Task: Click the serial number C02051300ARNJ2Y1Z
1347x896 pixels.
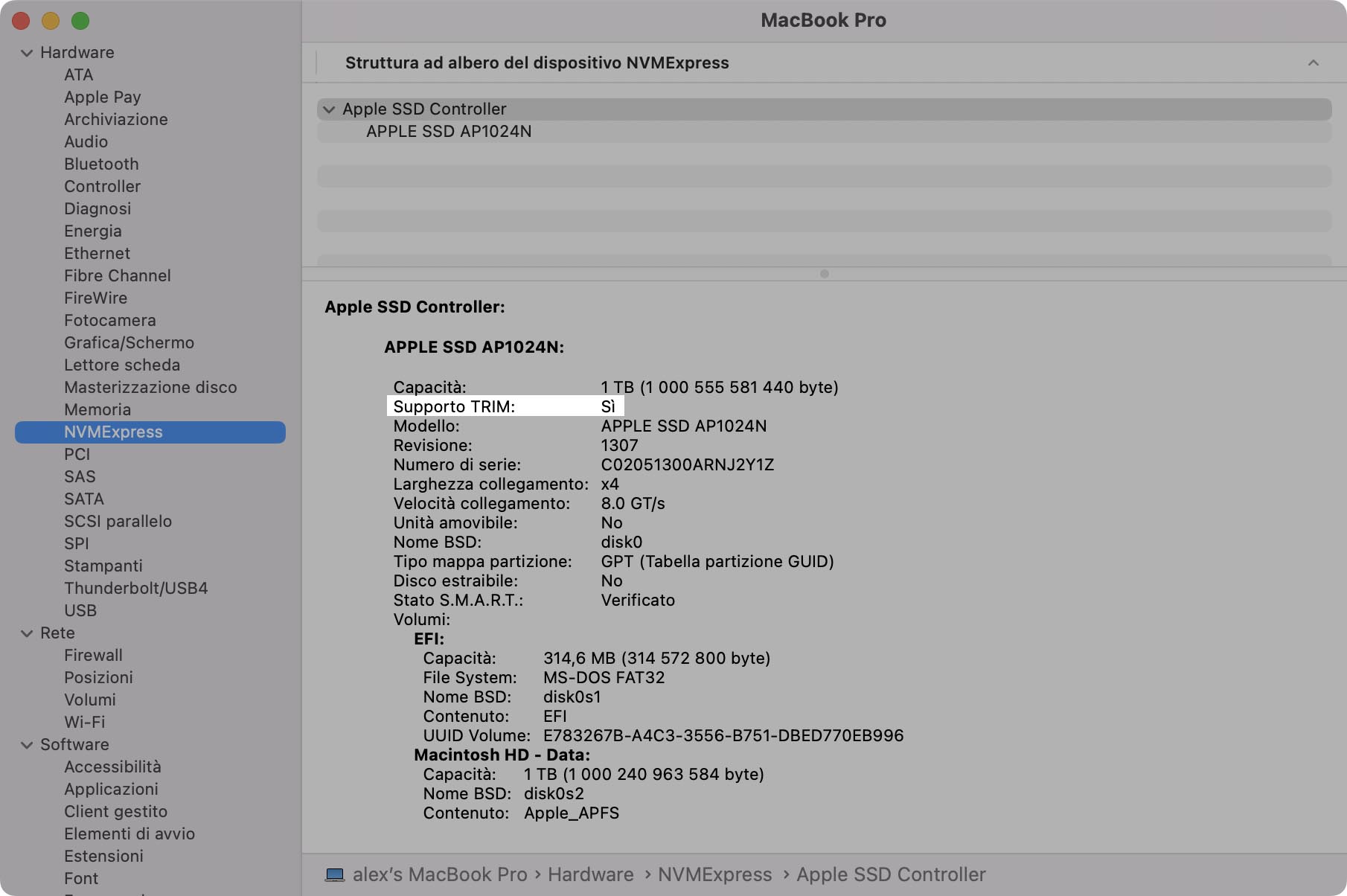Action: click(688, 465)
